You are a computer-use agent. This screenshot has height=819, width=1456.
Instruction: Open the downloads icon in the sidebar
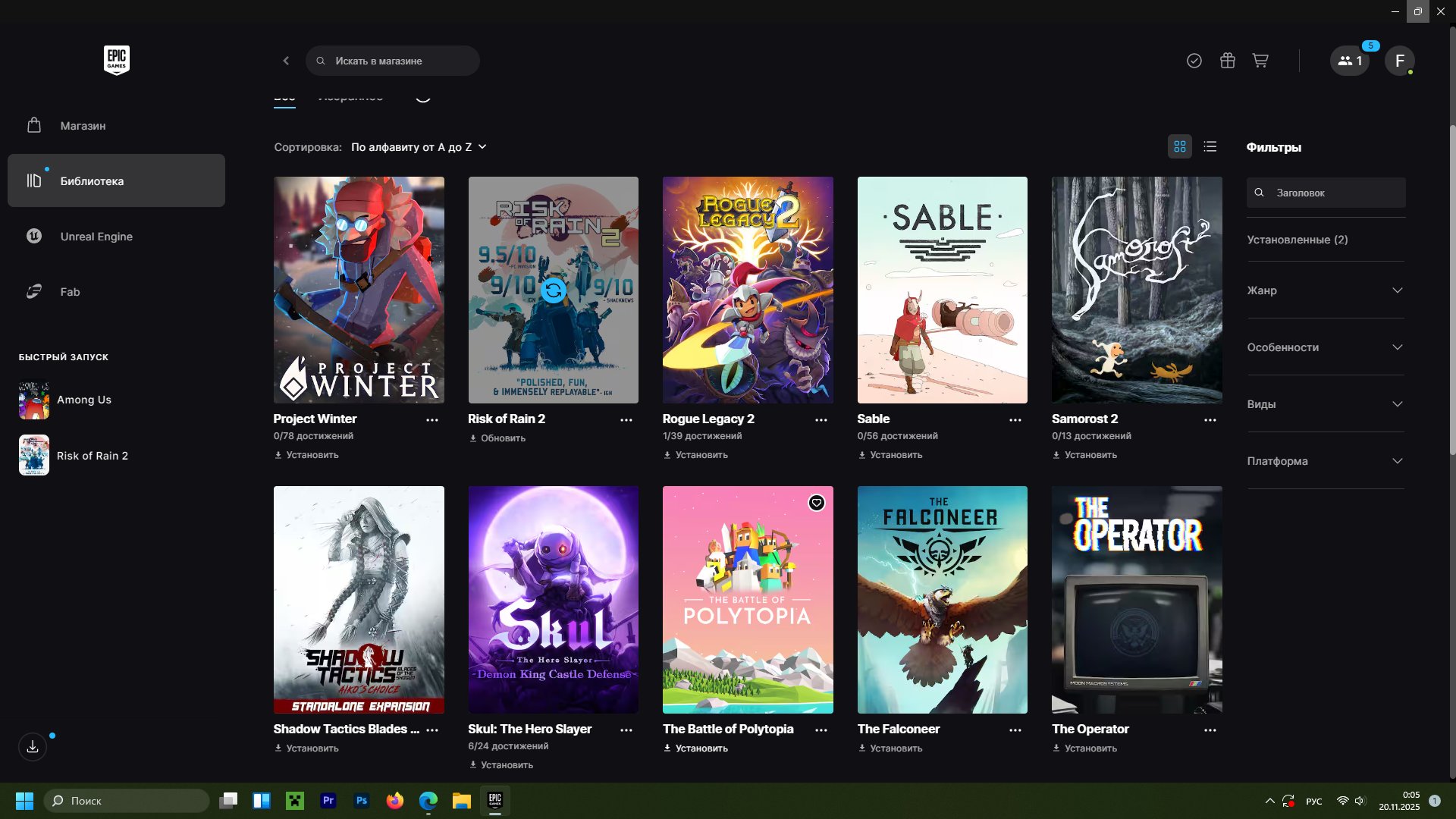tap(33, 747)
